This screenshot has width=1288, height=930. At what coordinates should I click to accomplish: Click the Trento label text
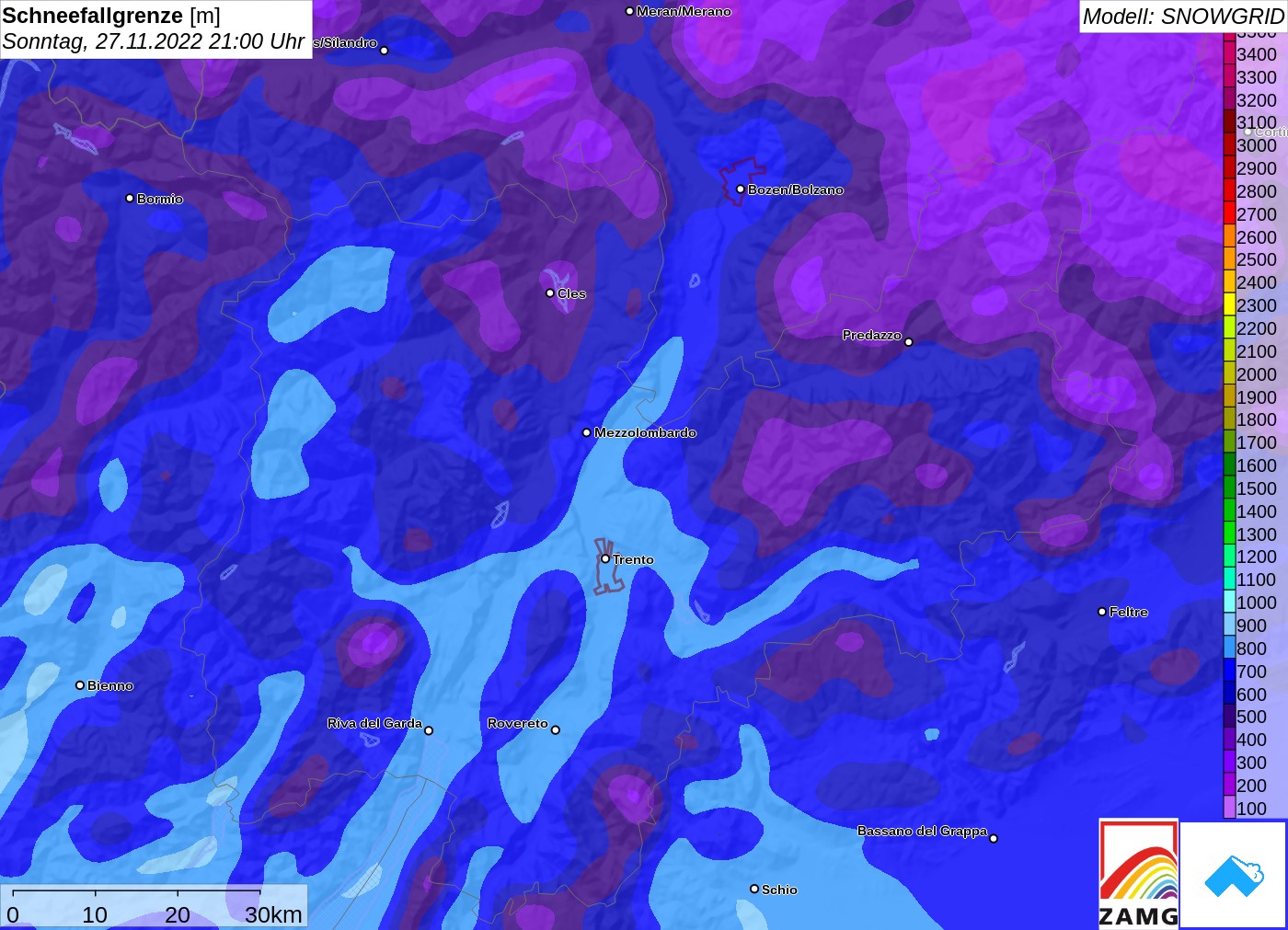pyautogui.click(x=633, y=559)
